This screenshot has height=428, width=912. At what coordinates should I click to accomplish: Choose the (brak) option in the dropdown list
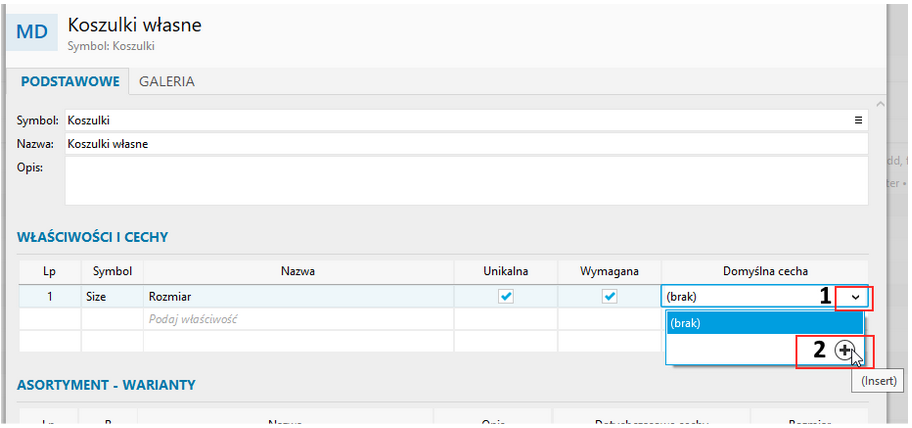(764, 323)
